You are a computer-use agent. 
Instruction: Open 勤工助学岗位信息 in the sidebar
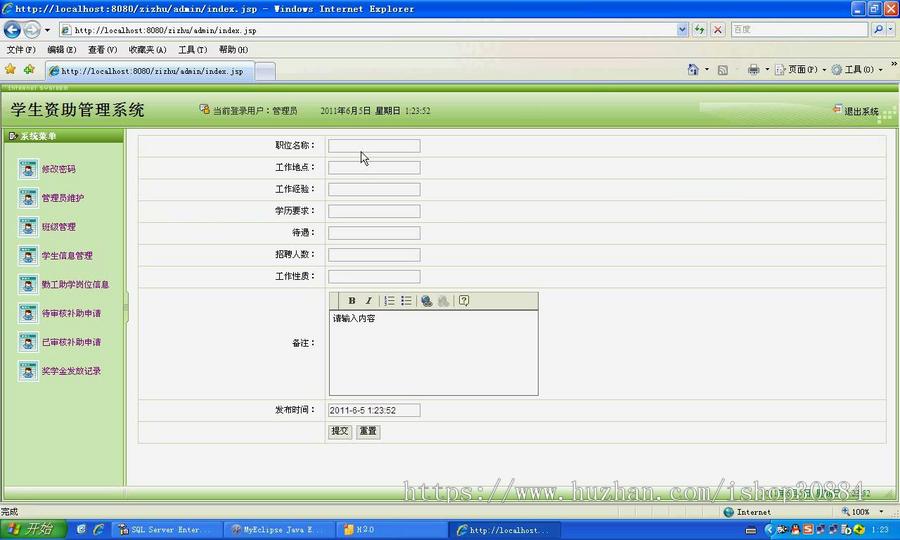75,285
